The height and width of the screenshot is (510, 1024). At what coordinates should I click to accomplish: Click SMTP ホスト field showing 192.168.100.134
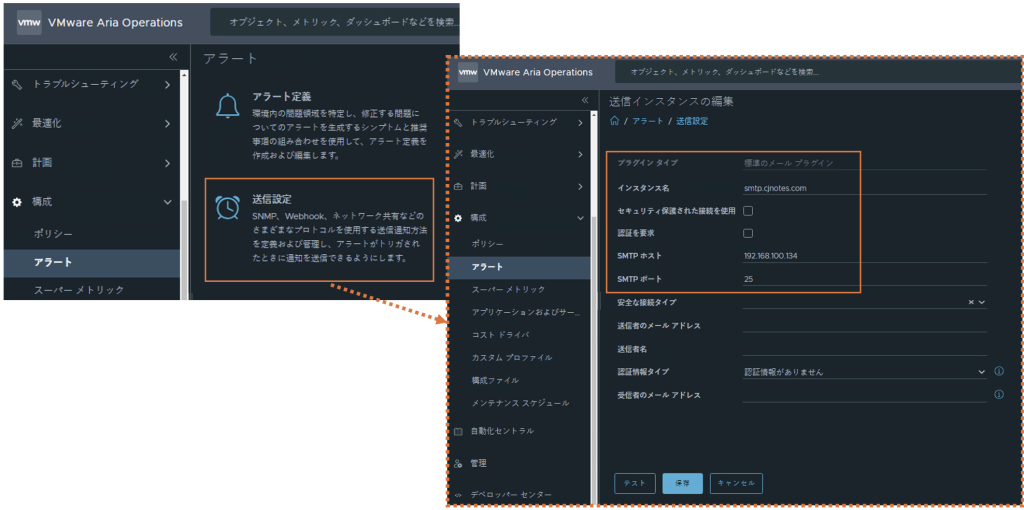pyautogui.click(x=865, y=256)
